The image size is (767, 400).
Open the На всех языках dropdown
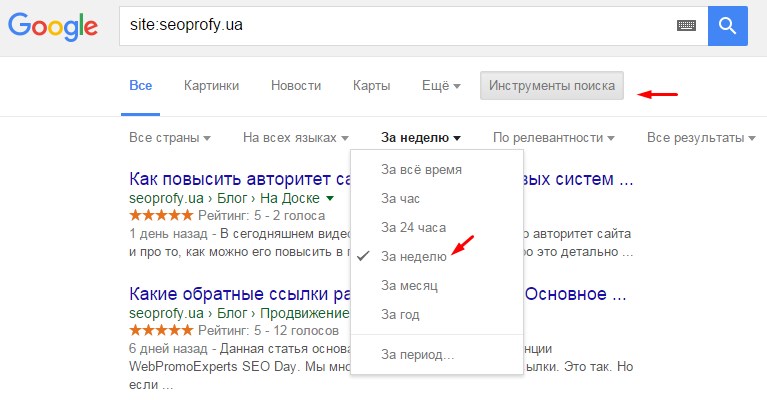click(x=296, y=137)
